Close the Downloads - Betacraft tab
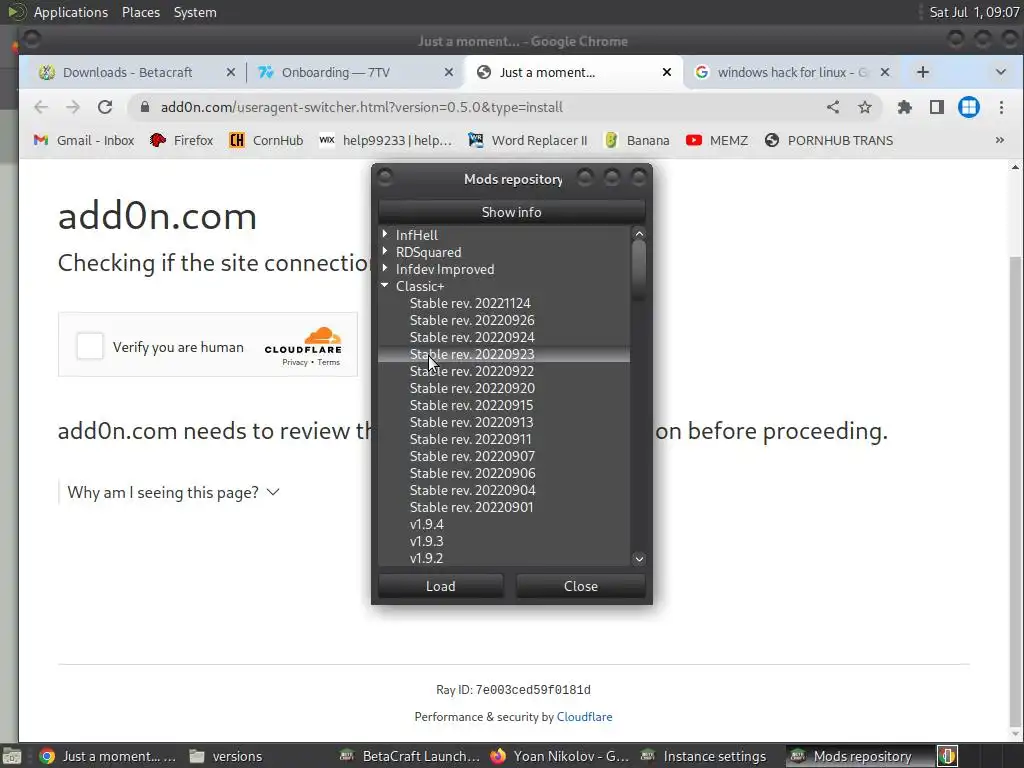This screenshot has width=1024, height=768. pos(231,72)
